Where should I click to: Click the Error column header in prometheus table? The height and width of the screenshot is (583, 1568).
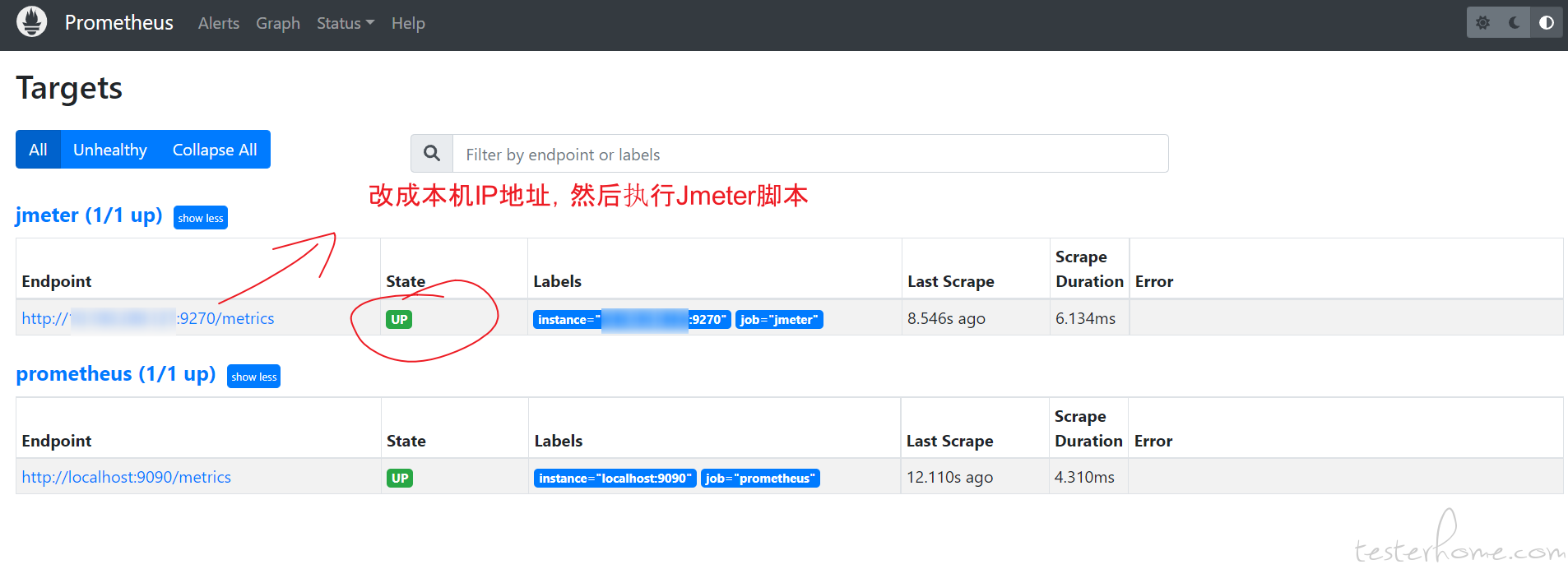pos(1153,441)
